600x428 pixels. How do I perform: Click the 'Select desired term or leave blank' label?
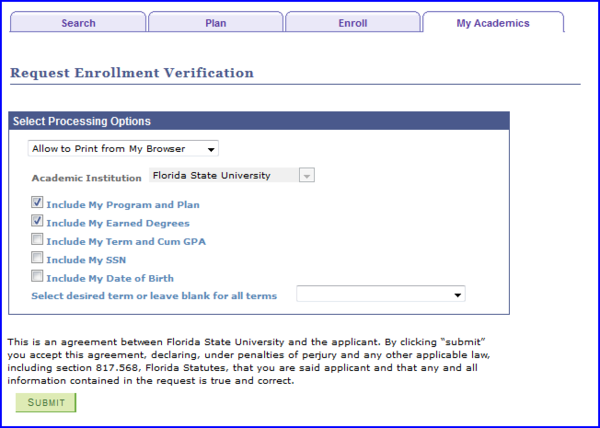click(x=154, y=296)
